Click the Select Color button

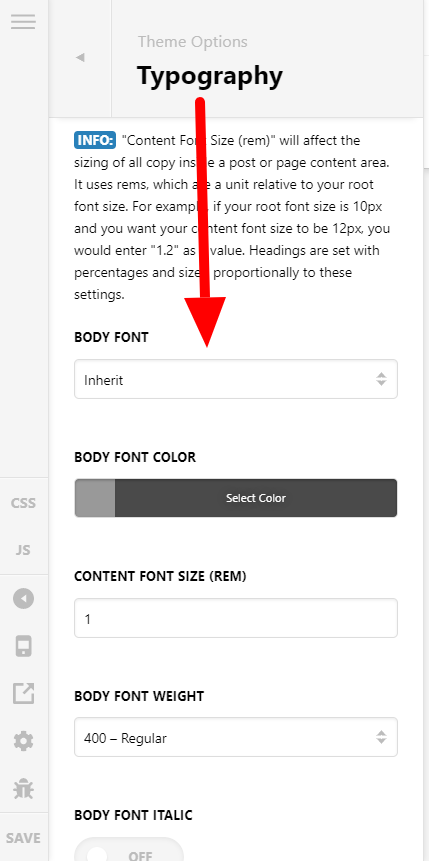click(x=256, y=498)
